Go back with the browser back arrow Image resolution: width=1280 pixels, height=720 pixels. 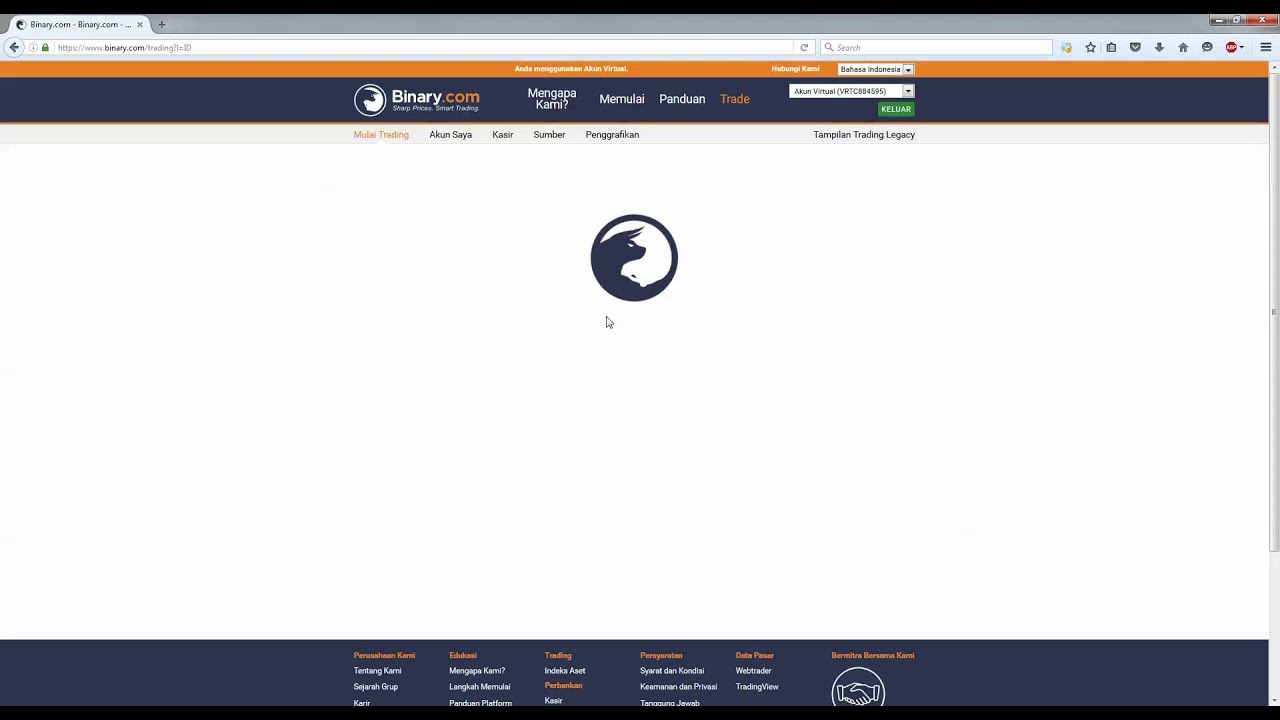(14, 47)
